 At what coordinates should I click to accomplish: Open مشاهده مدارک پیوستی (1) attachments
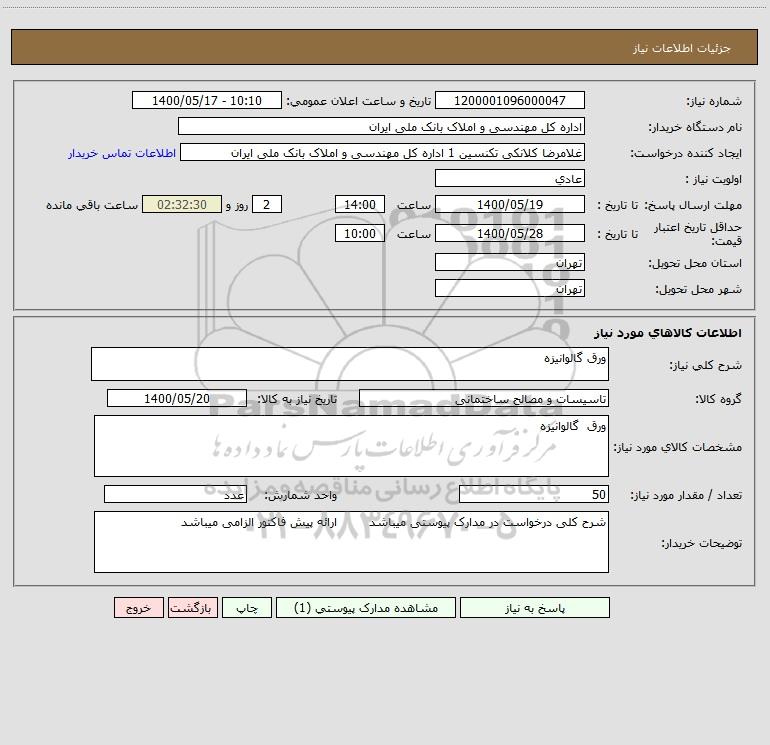tap(366, 607)
